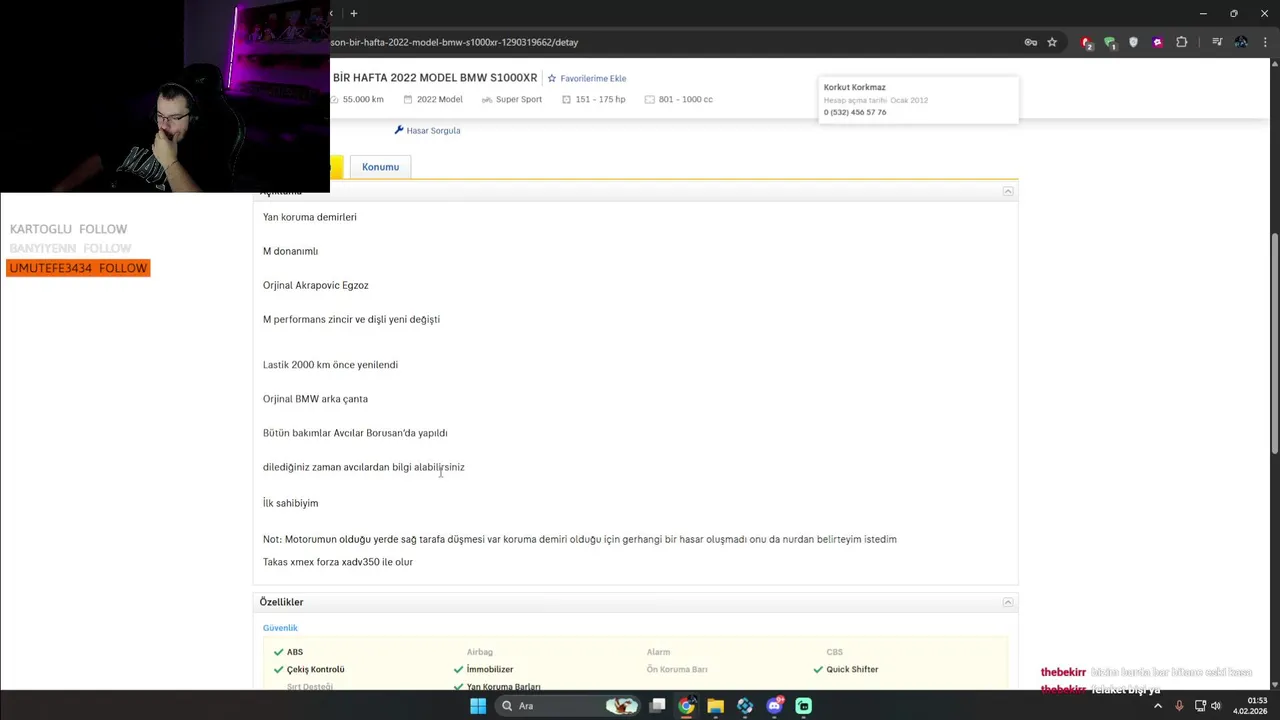1280x720 pixels.
Task: Switch to the Konumu tab
Action: click(380, 167)
